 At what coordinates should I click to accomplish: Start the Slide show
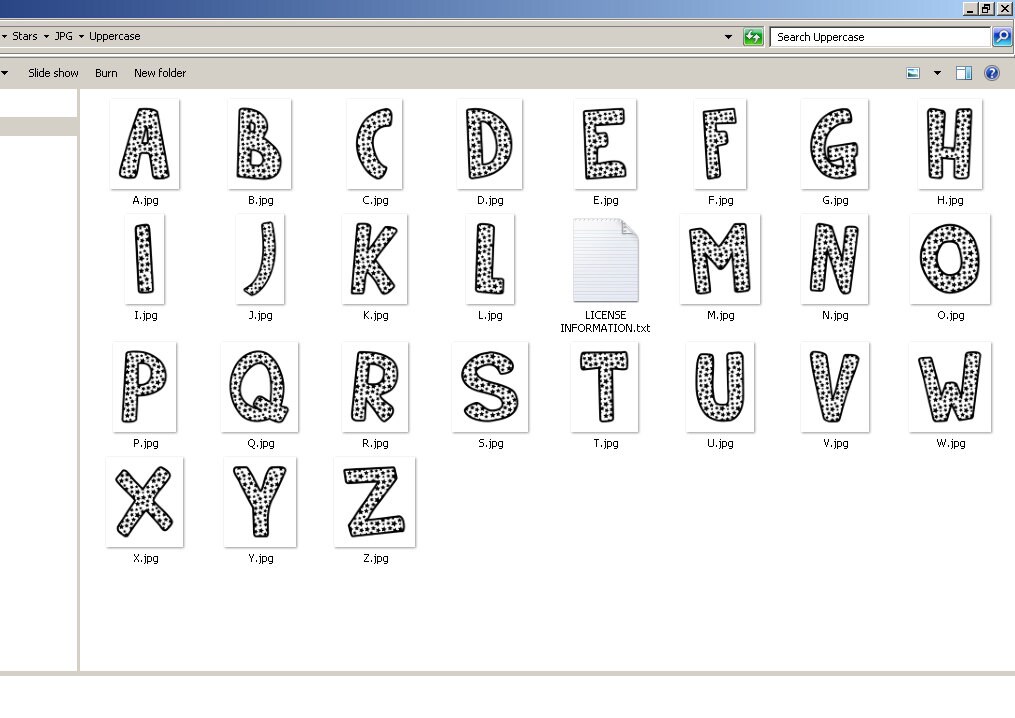[53, 72]
